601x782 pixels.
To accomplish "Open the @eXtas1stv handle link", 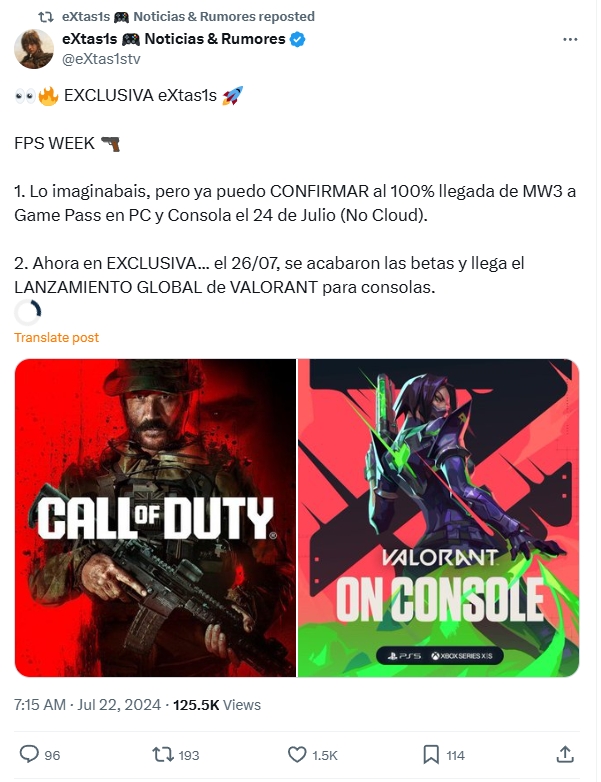I will 101,59.
